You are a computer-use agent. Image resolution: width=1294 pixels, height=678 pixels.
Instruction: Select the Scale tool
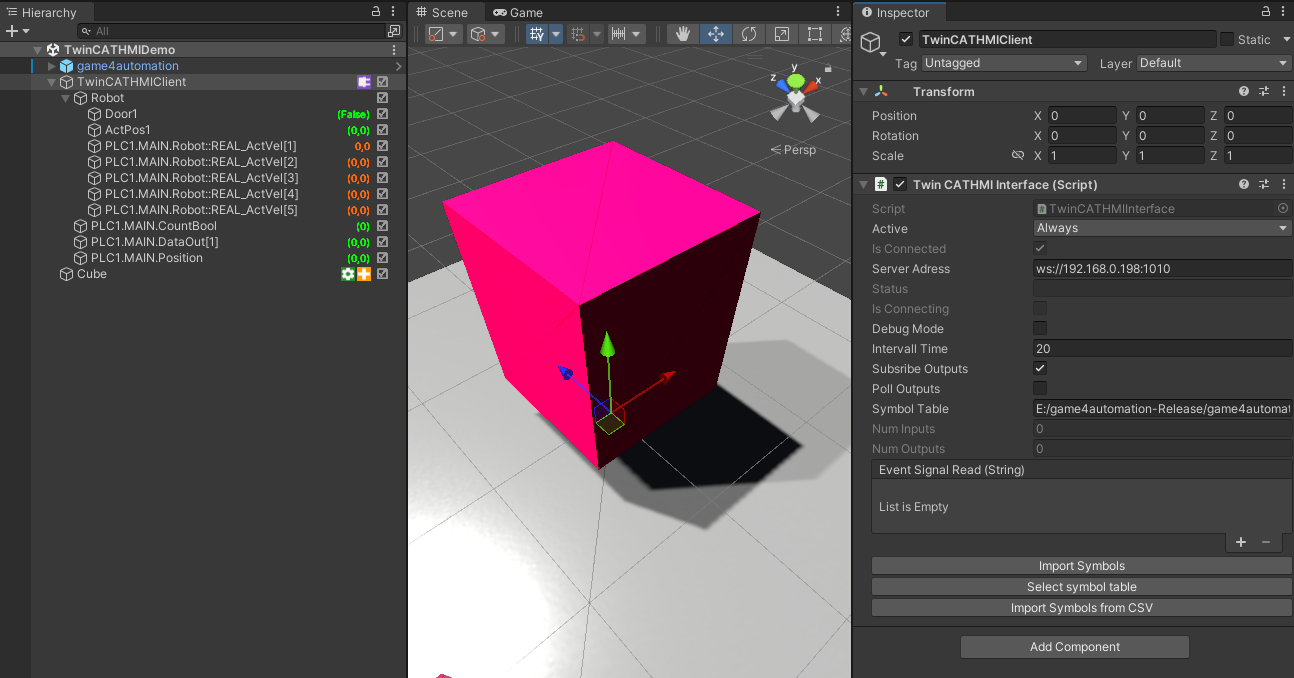(x=782, y=34)
